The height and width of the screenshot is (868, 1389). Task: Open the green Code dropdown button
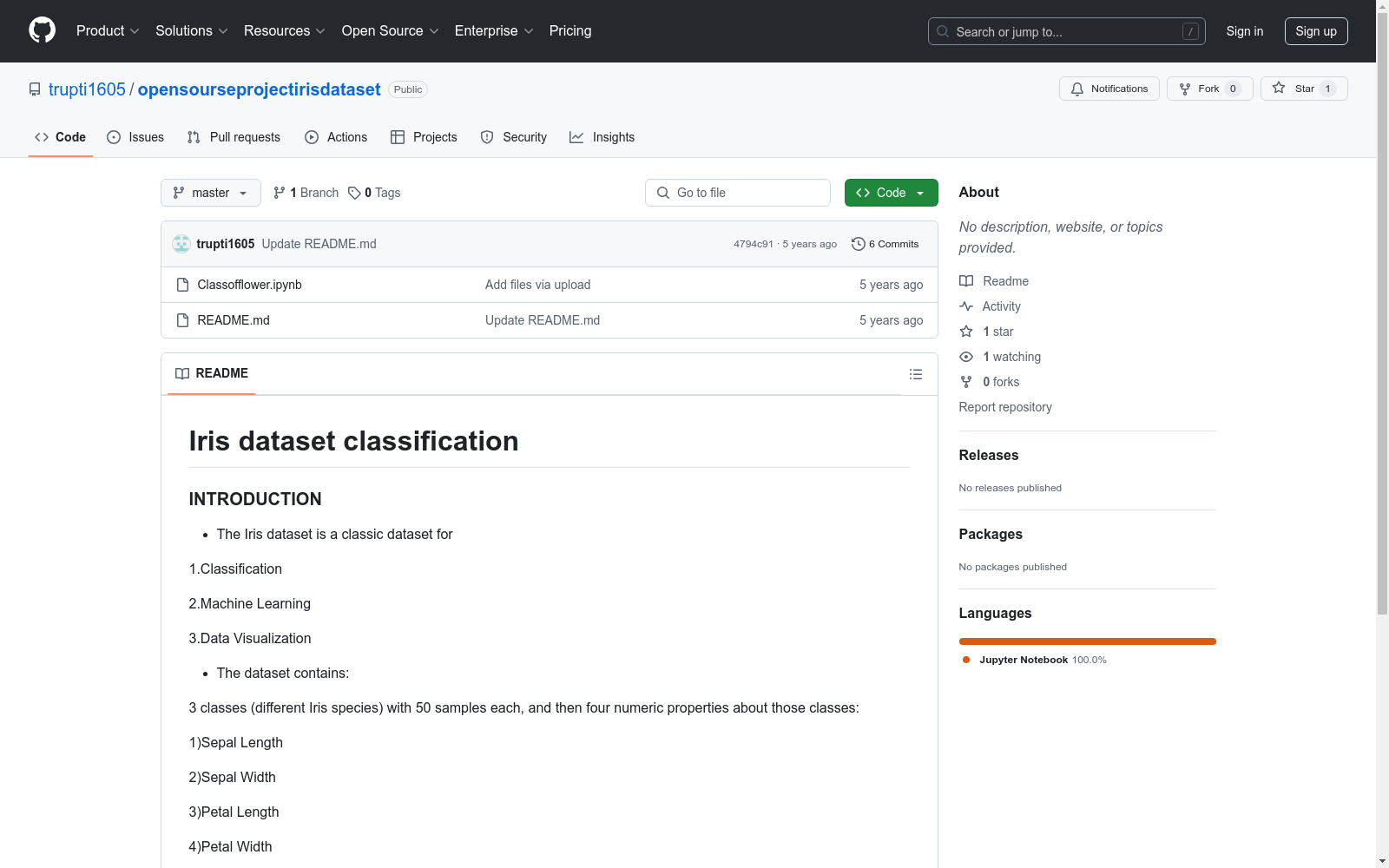[891, 193]
